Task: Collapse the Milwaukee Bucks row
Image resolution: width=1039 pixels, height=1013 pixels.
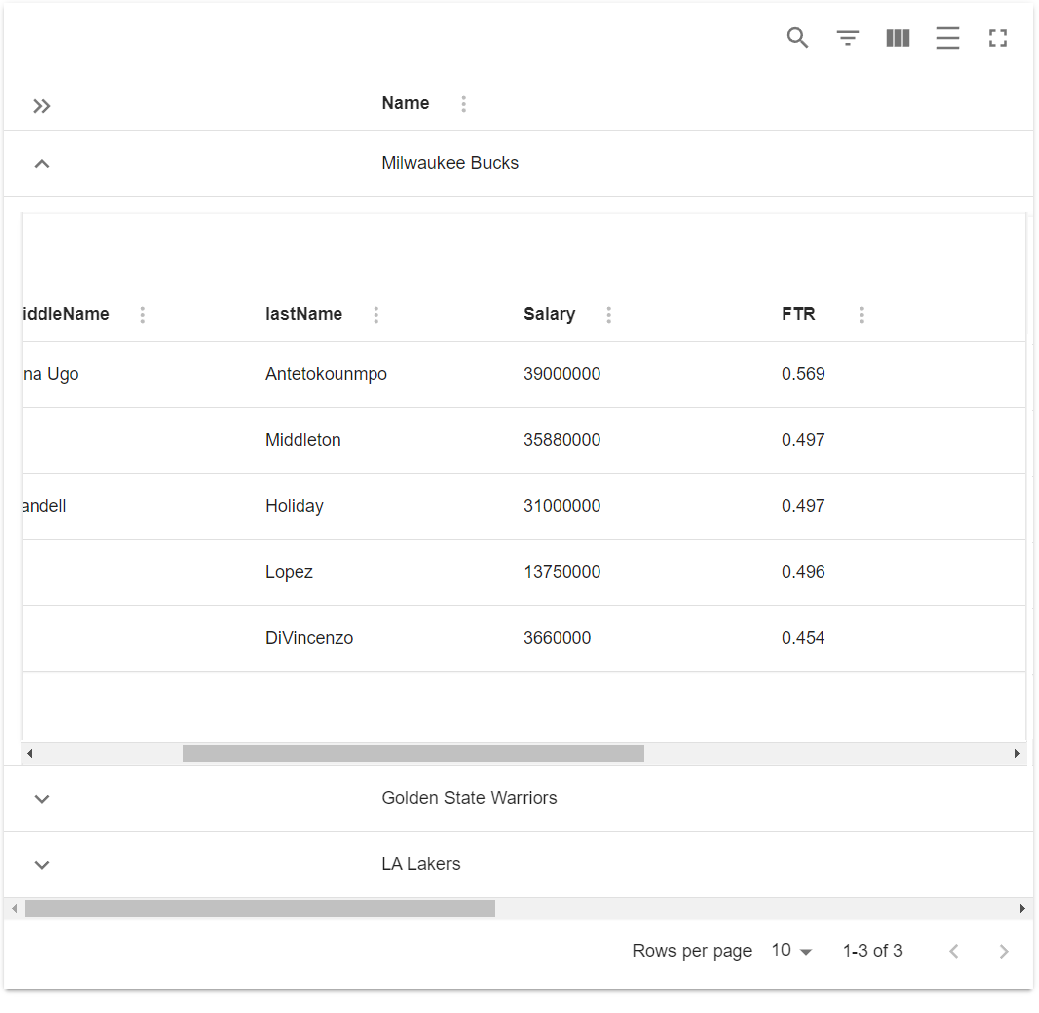Action: (42, 164)
